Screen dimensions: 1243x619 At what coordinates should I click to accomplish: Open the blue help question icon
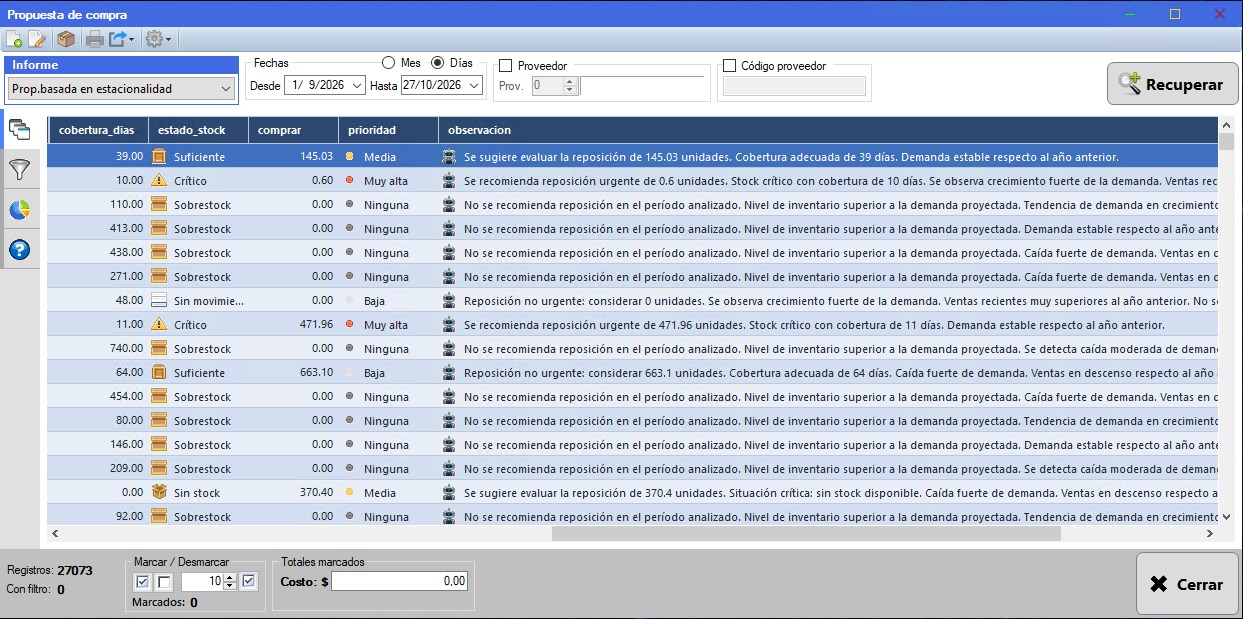coord(19,249)
